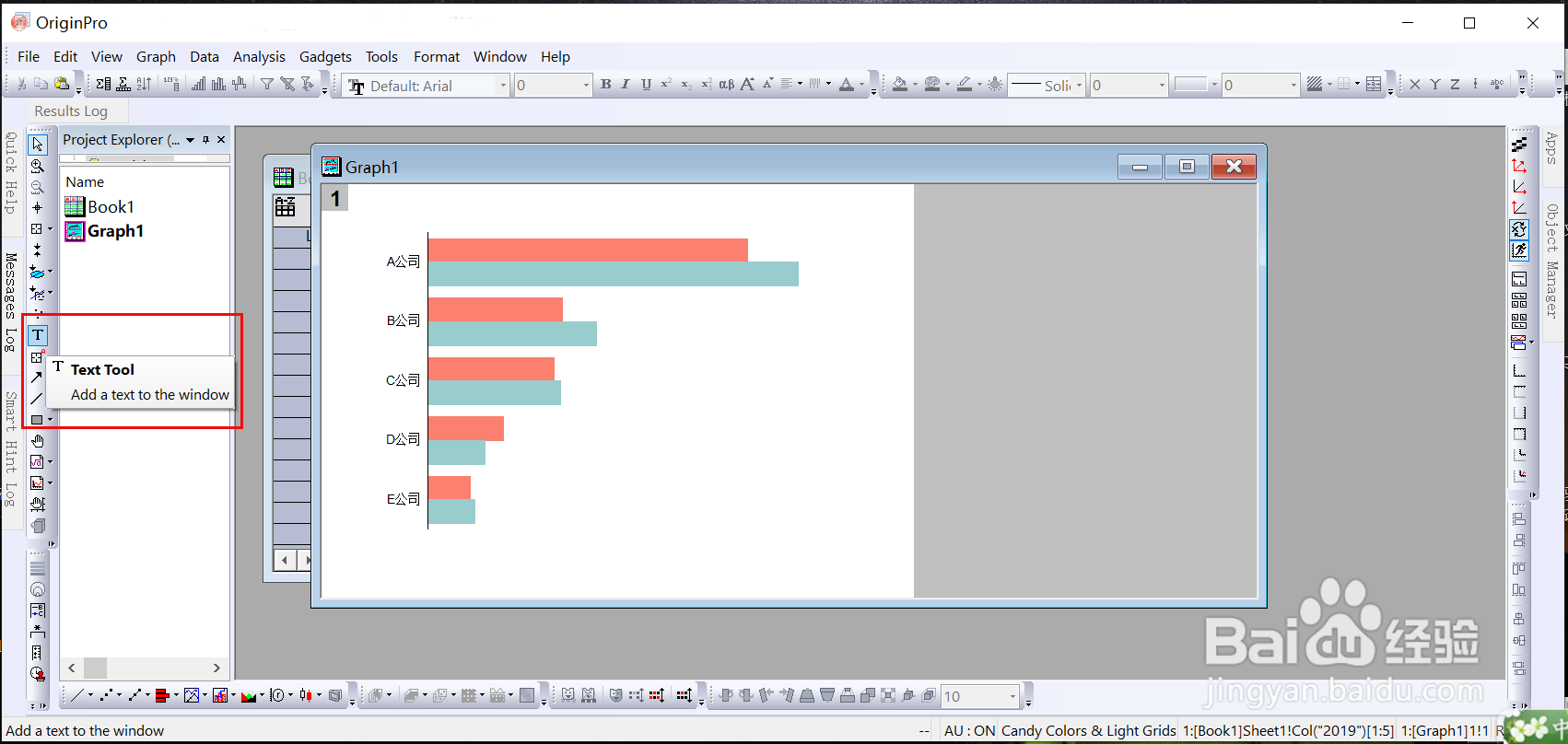1568x744 pixels.
Task: Open the Messages Log side tab
Action: 11,302
